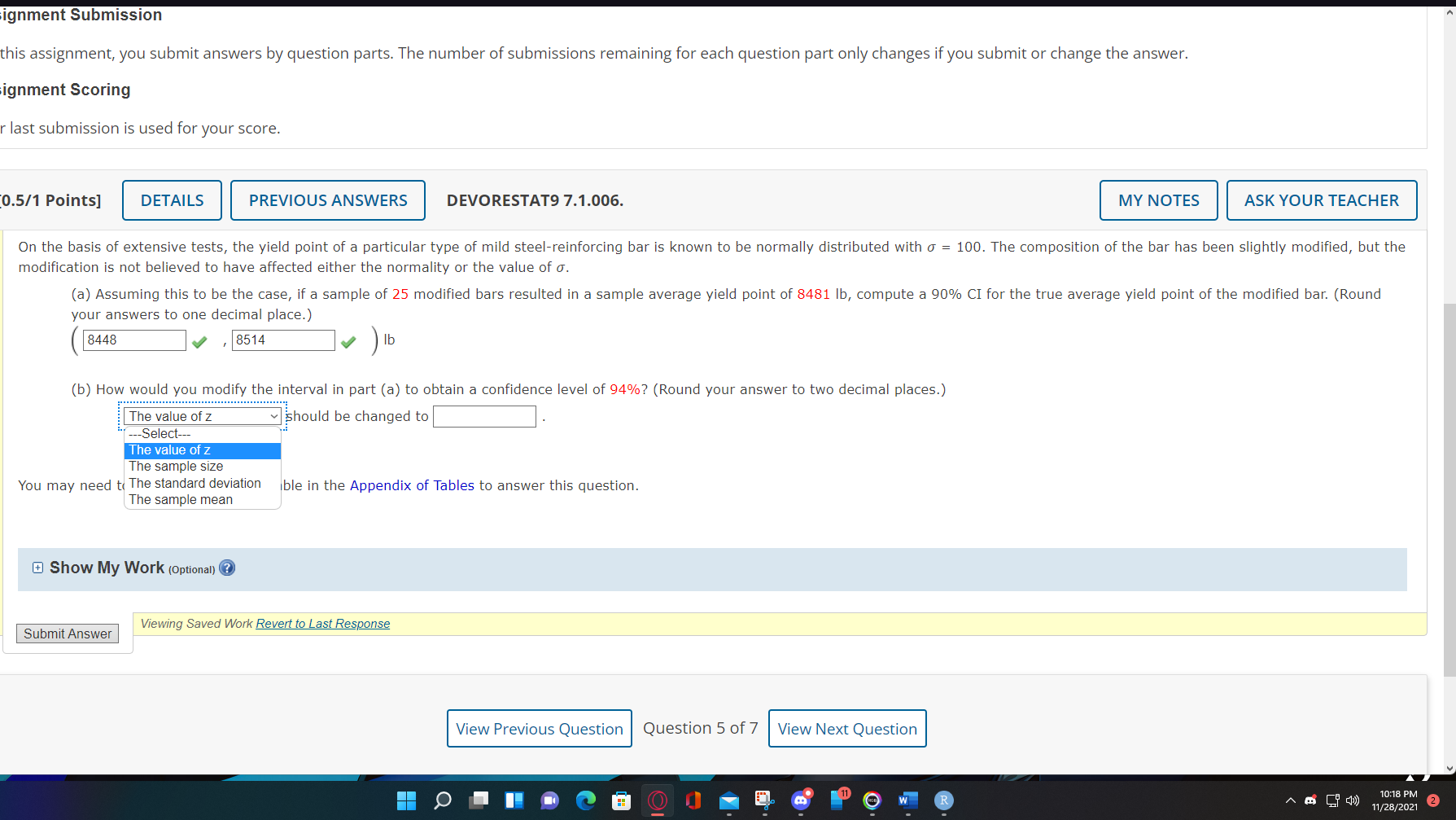Image resolution: width=1456 pixels, height=820 pixels.
Task: Click the Revert to Last Response link
Action: pos(322,623)
